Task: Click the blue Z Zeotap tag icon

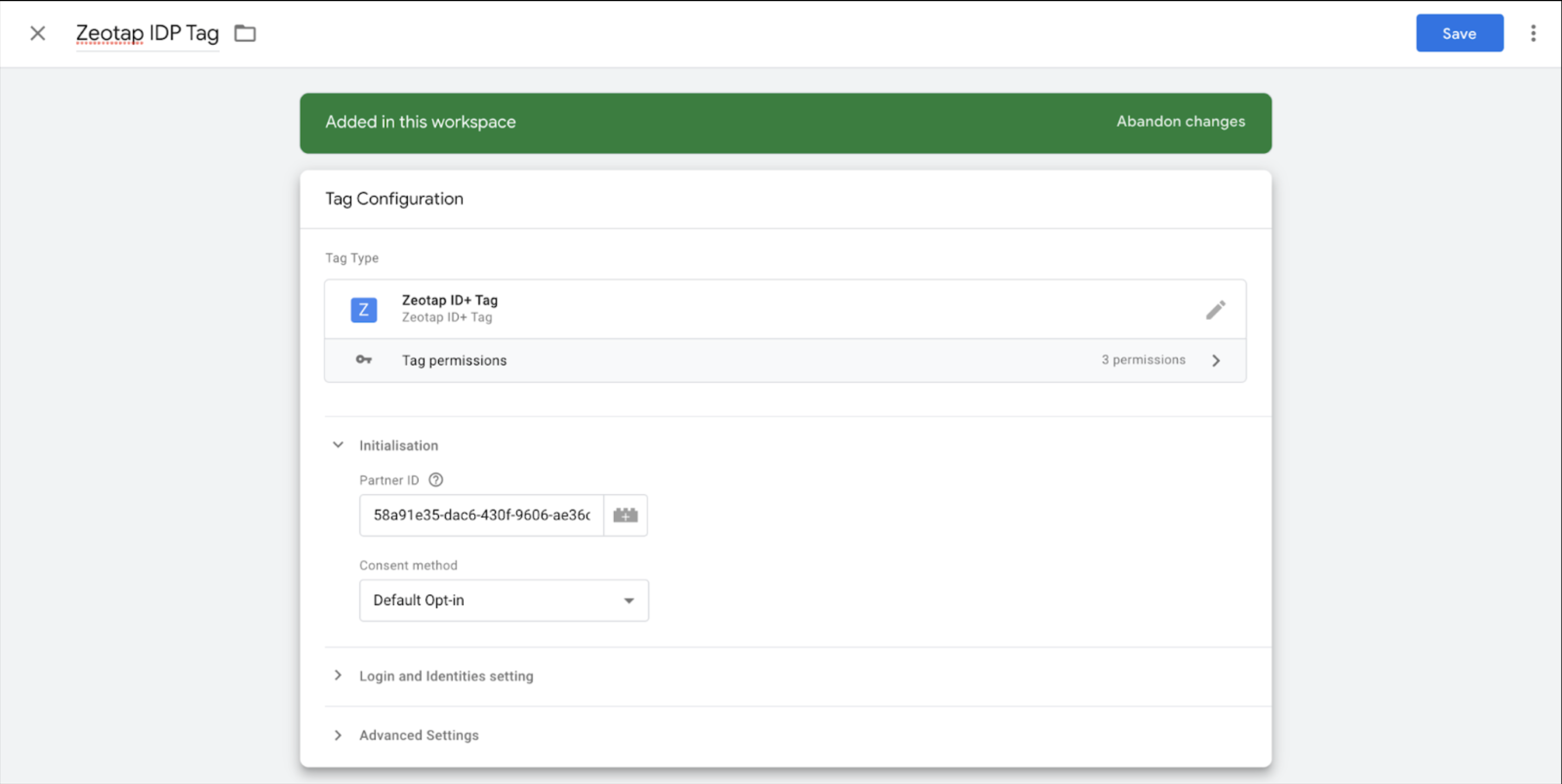Action: click(x=364, y=310)
